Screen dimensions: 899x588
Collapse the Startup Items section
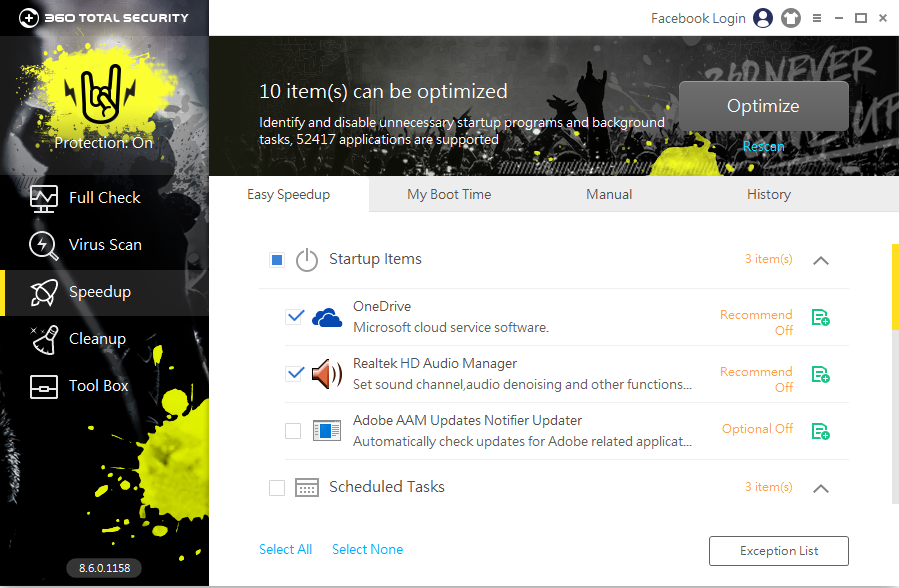tap(821, 260)
